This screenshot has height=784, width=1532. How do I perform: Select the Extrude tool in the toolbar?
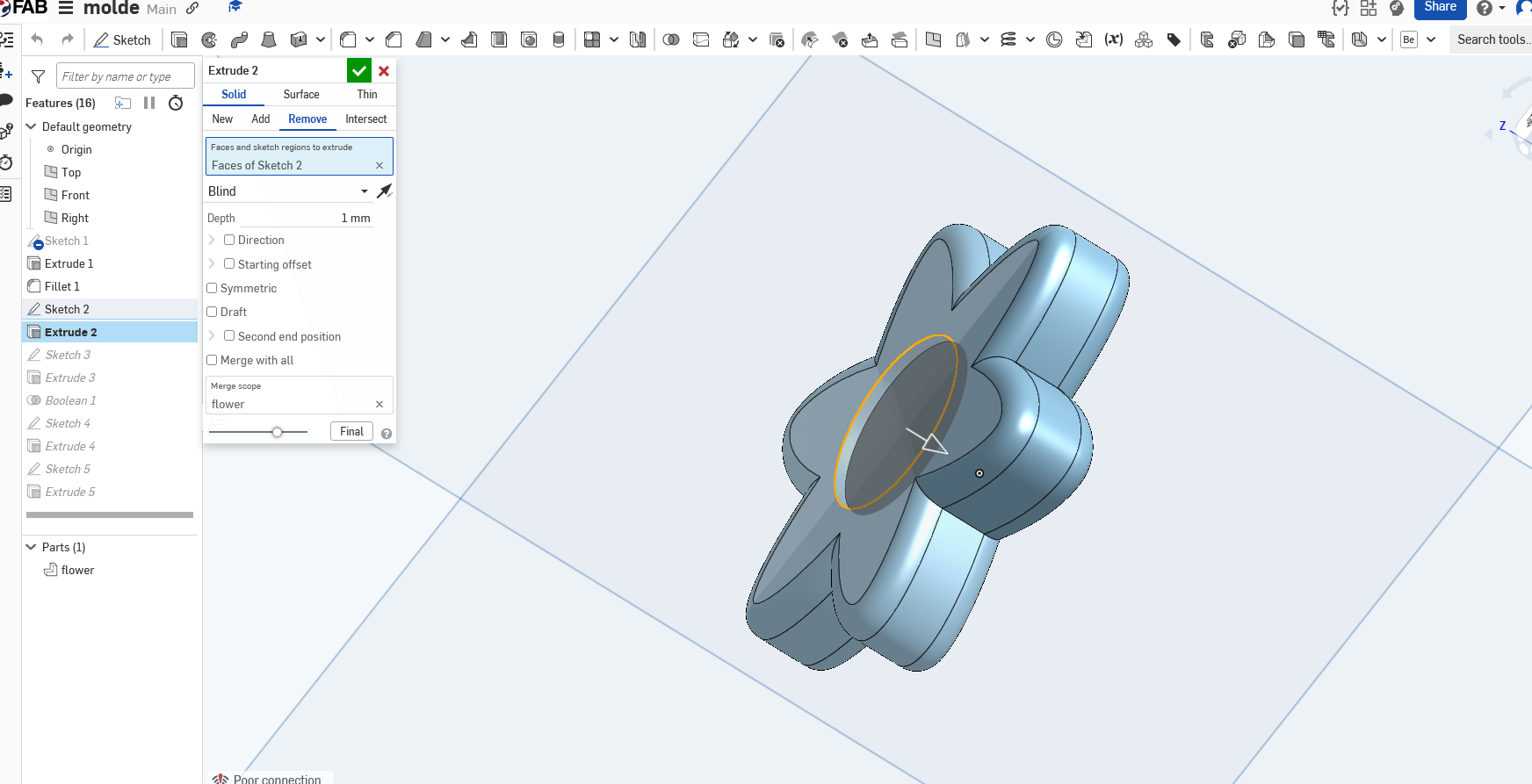179,40
